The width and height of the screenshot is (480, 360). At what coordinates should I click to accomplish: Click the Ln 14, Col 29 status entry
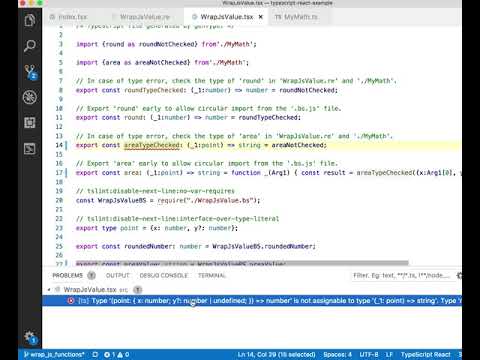(276, 355)
